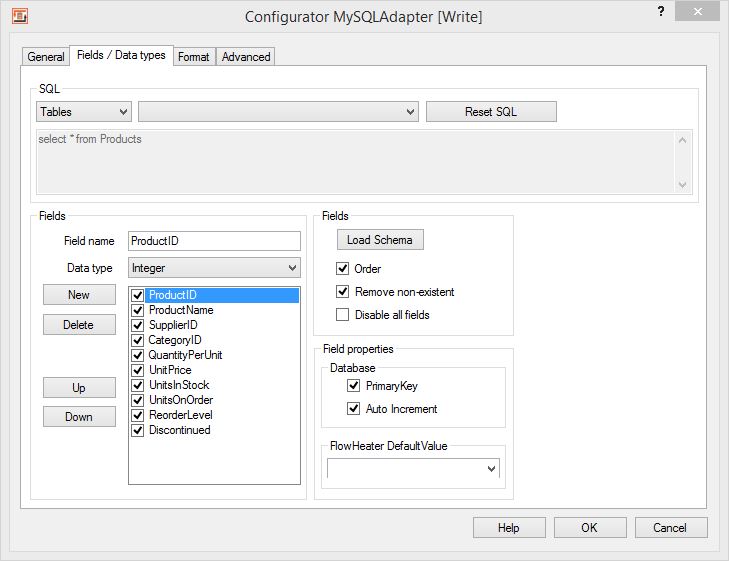Viewport: 729px width, 561px height.
Task: Toggle the QuantityPerUnit field checkbox
Action: point(138,355)
